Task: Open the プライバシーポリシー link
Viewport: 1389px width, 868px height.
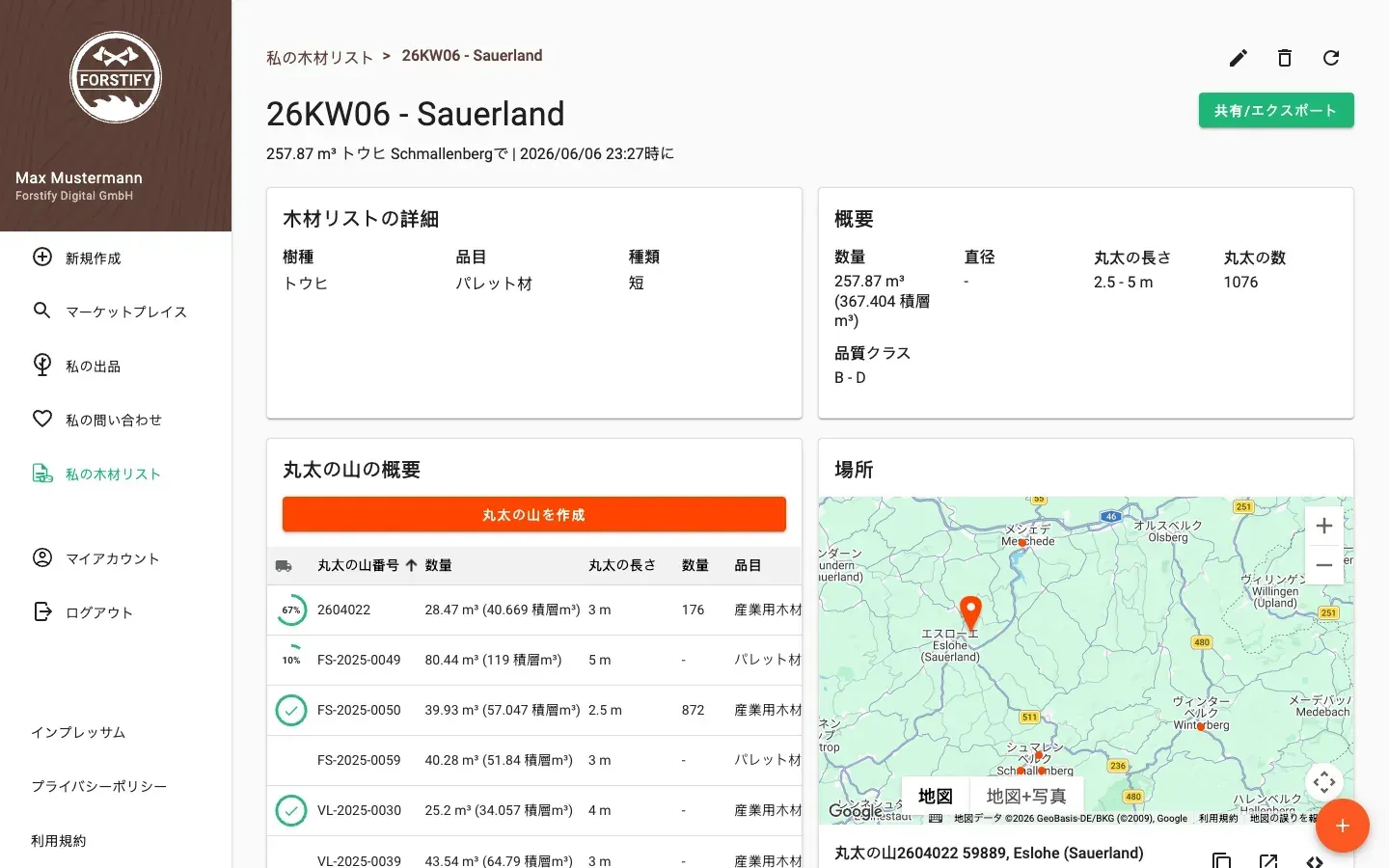Action: pos(98,786)
